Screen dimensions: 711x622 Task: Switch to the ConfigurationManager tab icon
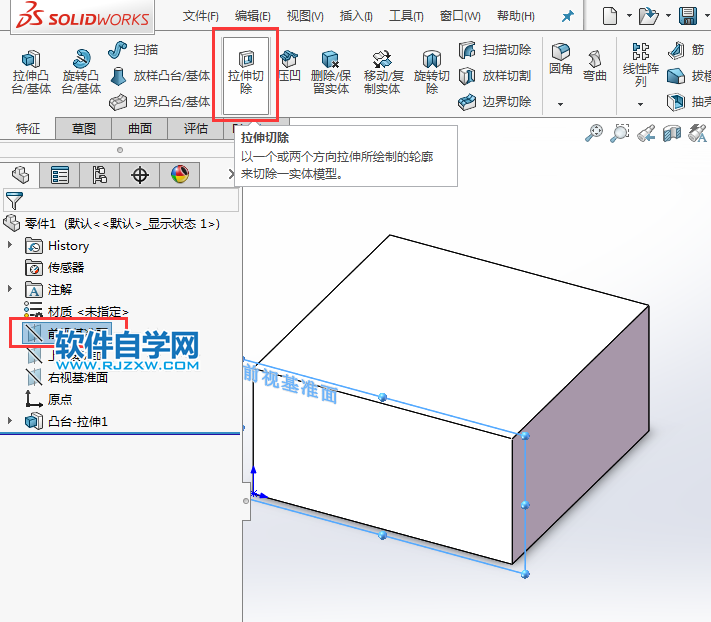[x=100, y=175]
